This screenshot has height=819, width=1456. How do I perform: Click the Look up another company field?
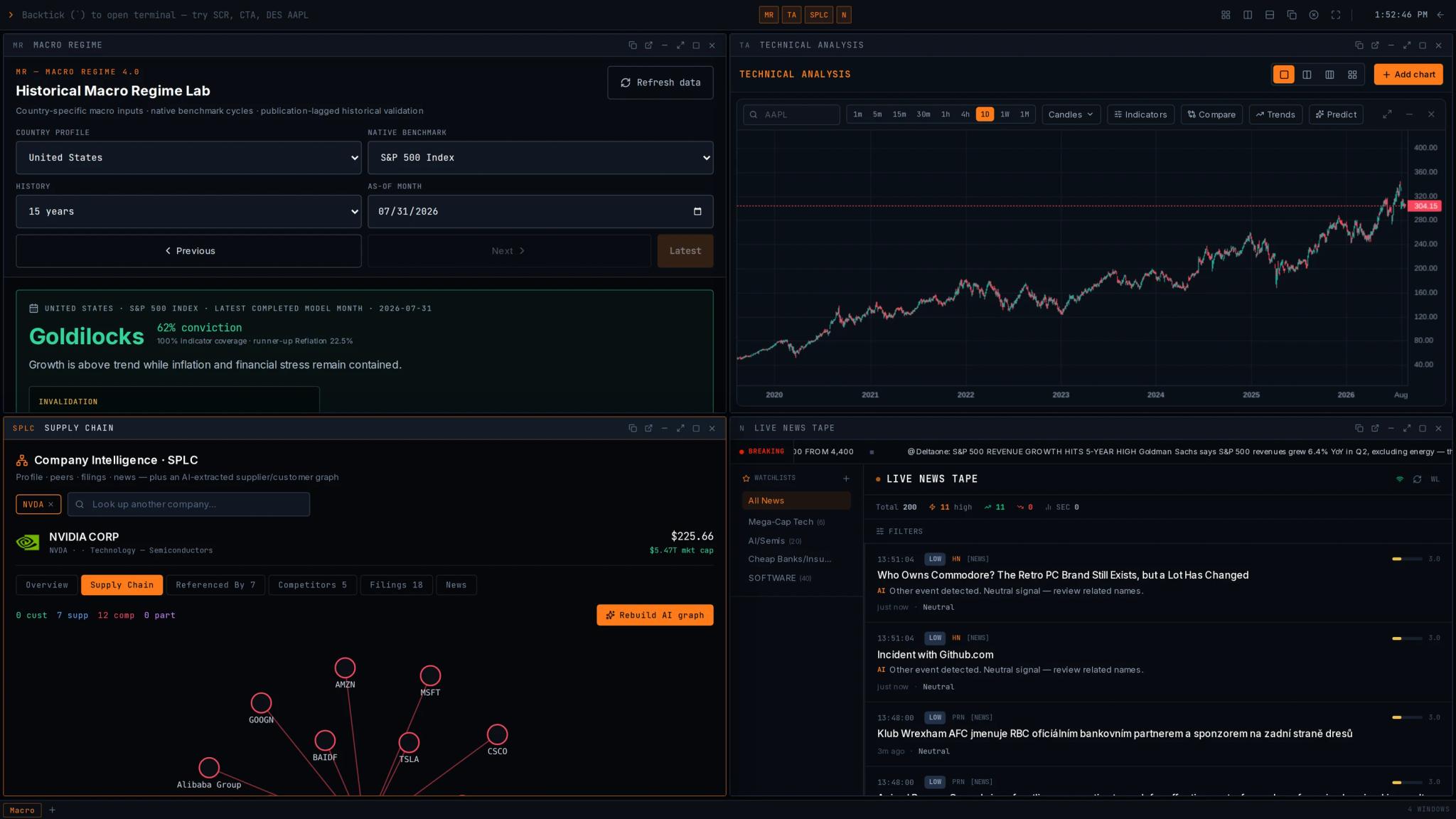point(188,504)
